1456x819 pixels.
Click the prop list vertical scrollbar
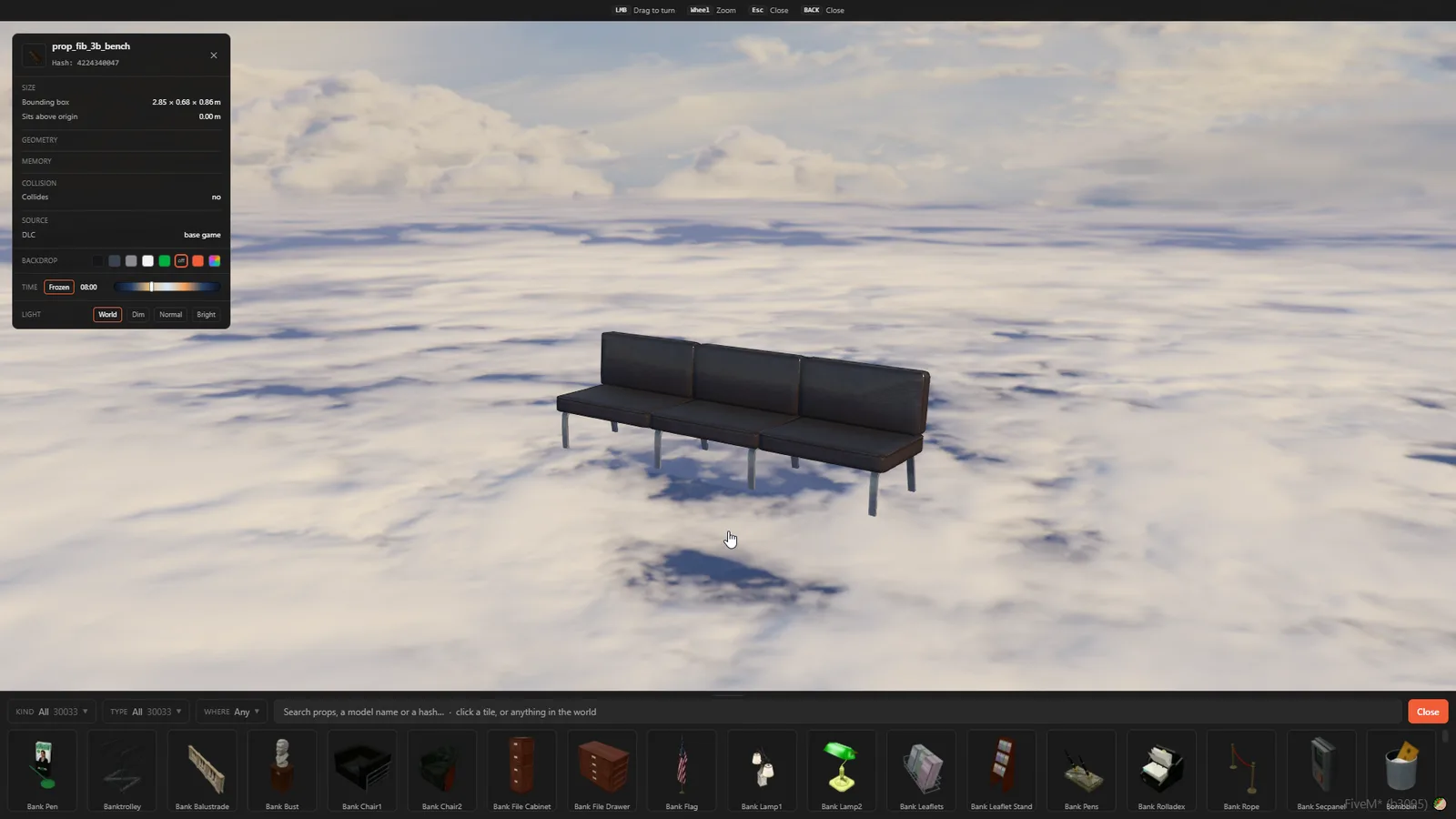1444,735
